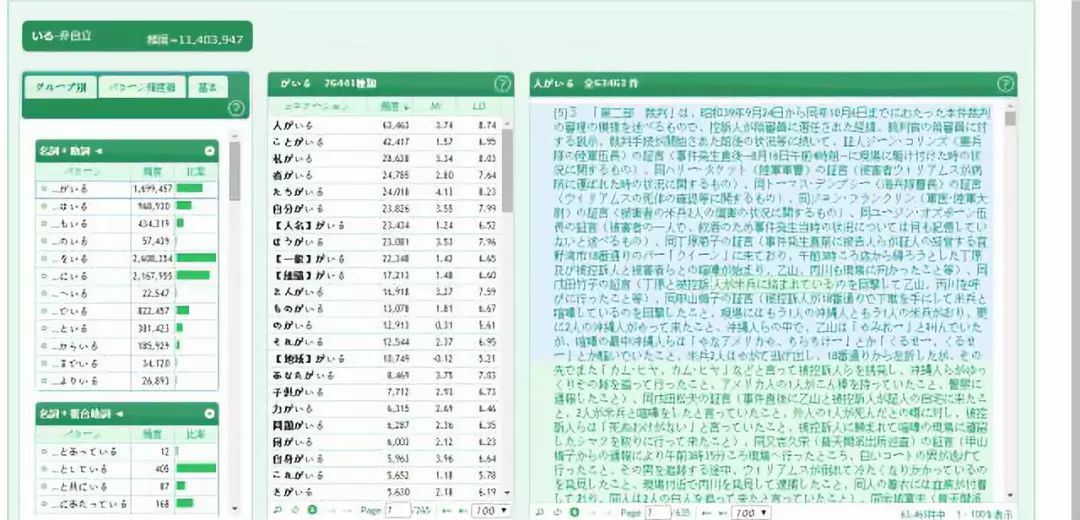
Task: Open page size dropdown in collocation panel
Action: [491, 511]
